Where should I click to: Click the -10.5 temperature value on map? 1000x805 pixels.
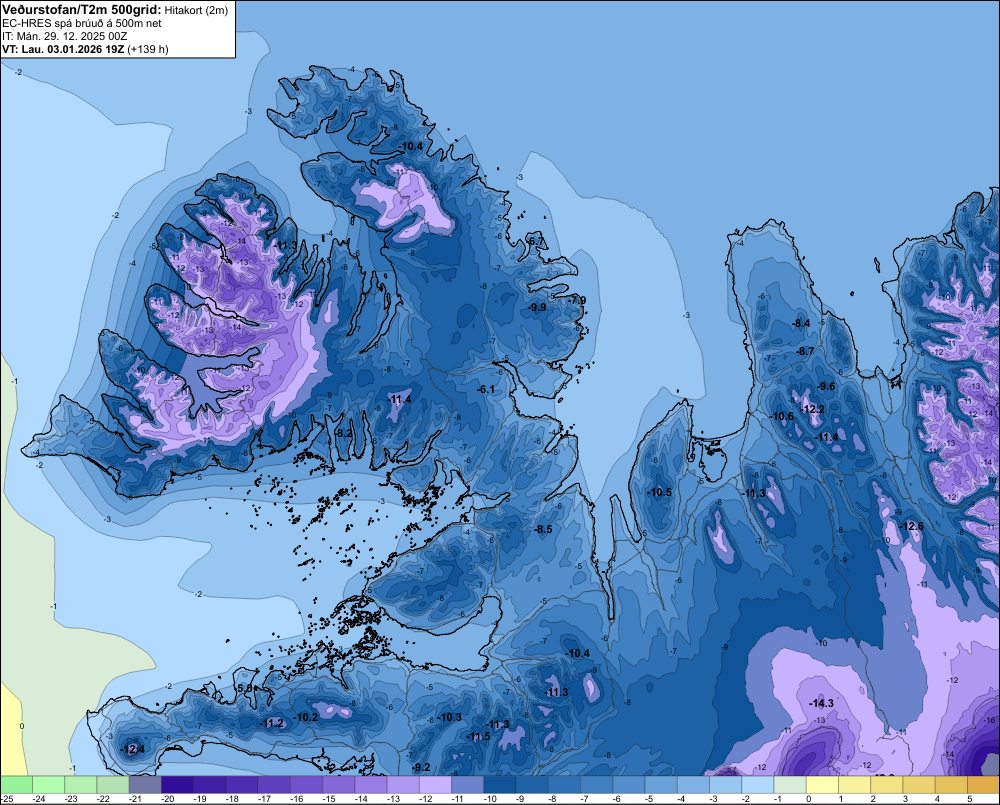point(659,492)
